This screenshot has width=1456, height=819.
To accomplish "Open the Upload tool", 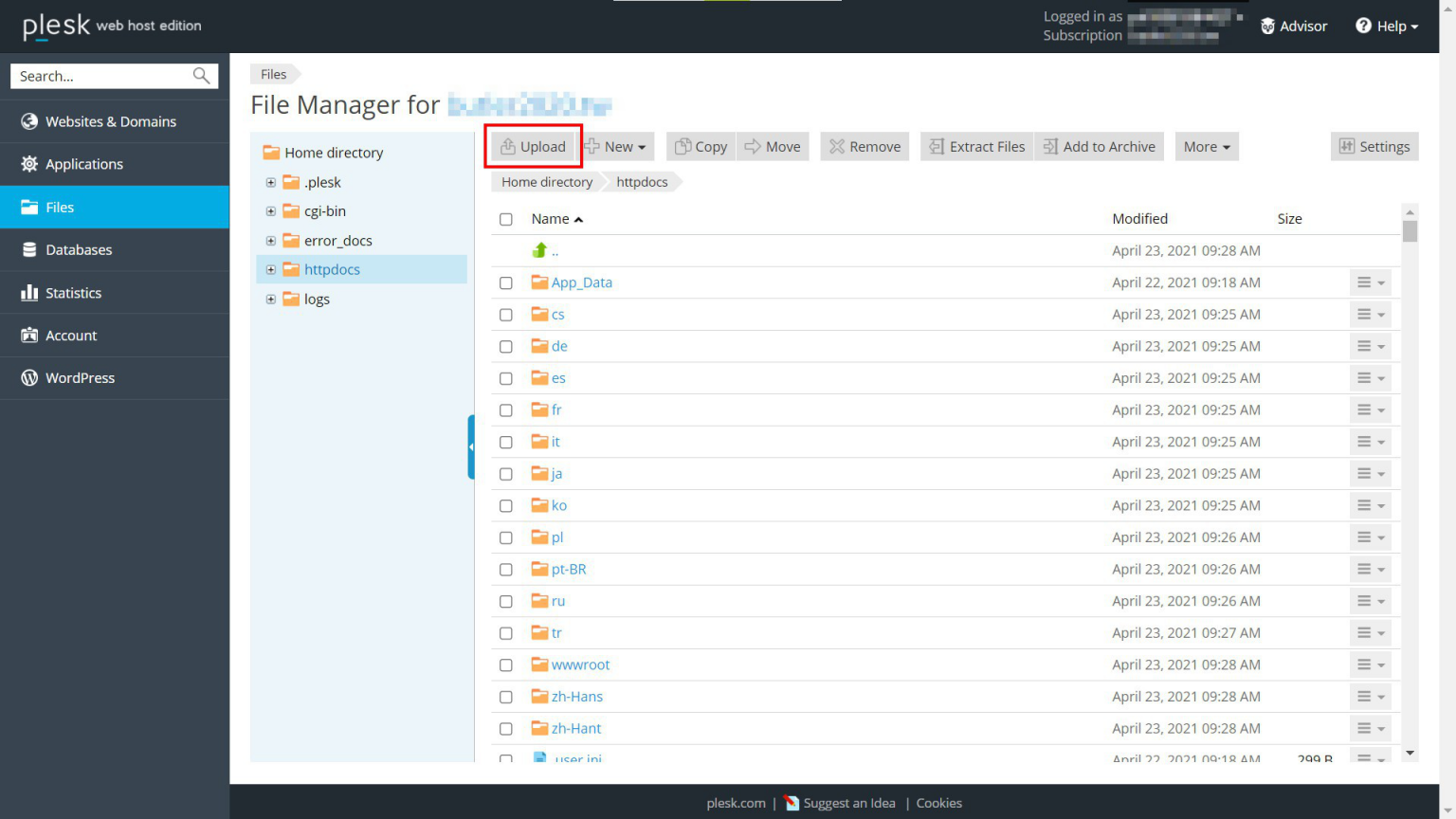I will pyautogui.click(x=533, y=146).
